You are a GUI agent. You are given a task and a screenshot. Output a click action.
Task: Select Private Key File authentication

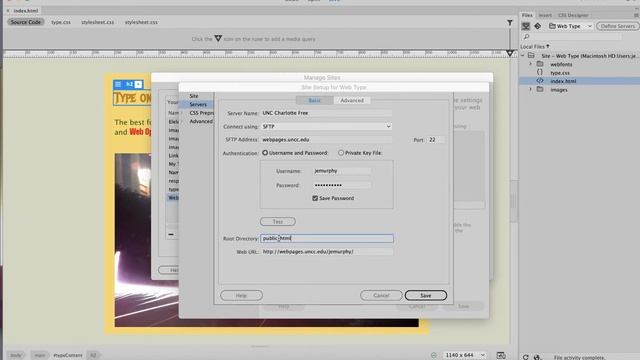[x=341, y=153]
